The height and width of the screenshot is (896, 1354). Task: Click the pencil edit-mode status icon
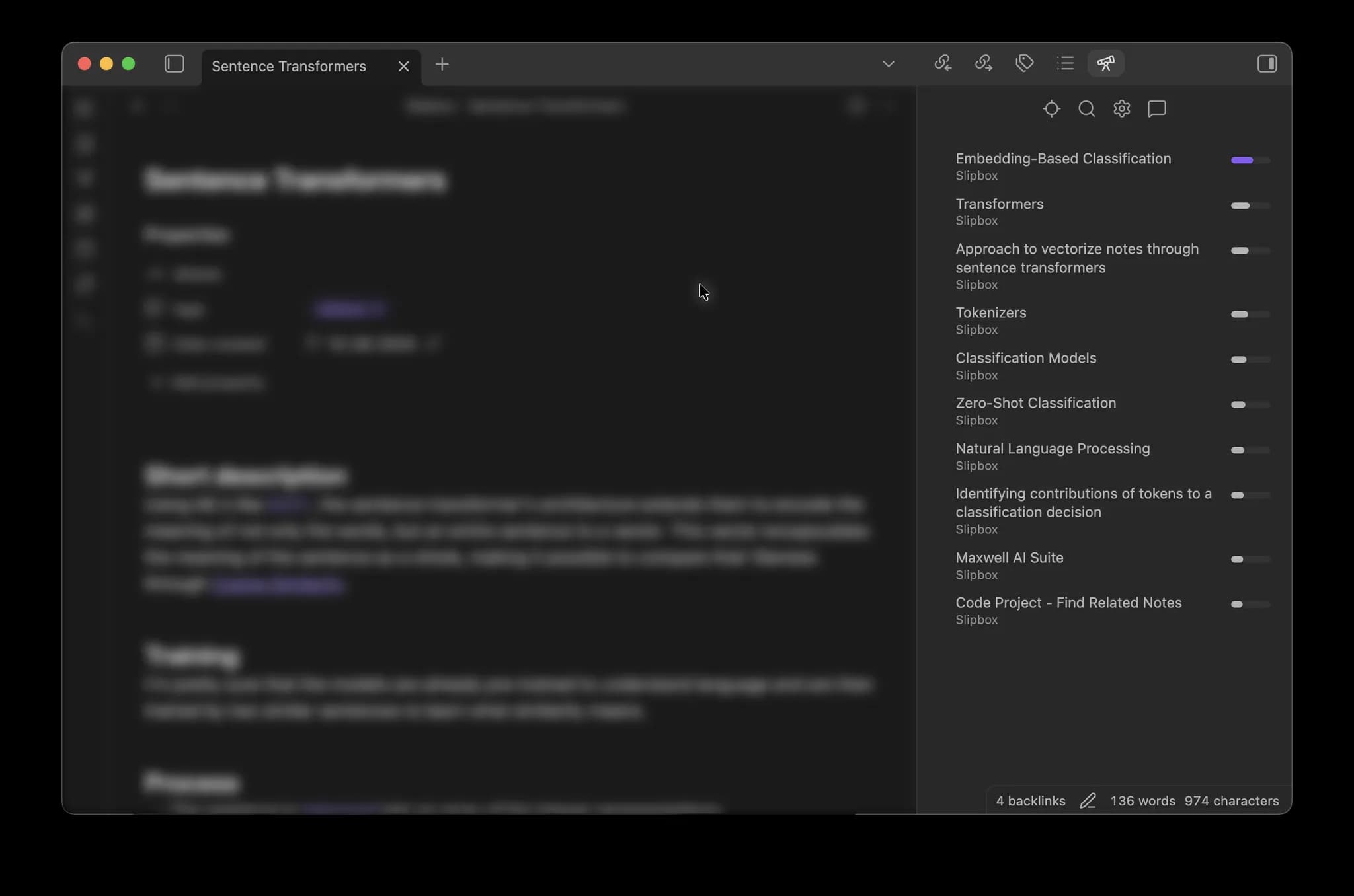(1088, 801)
